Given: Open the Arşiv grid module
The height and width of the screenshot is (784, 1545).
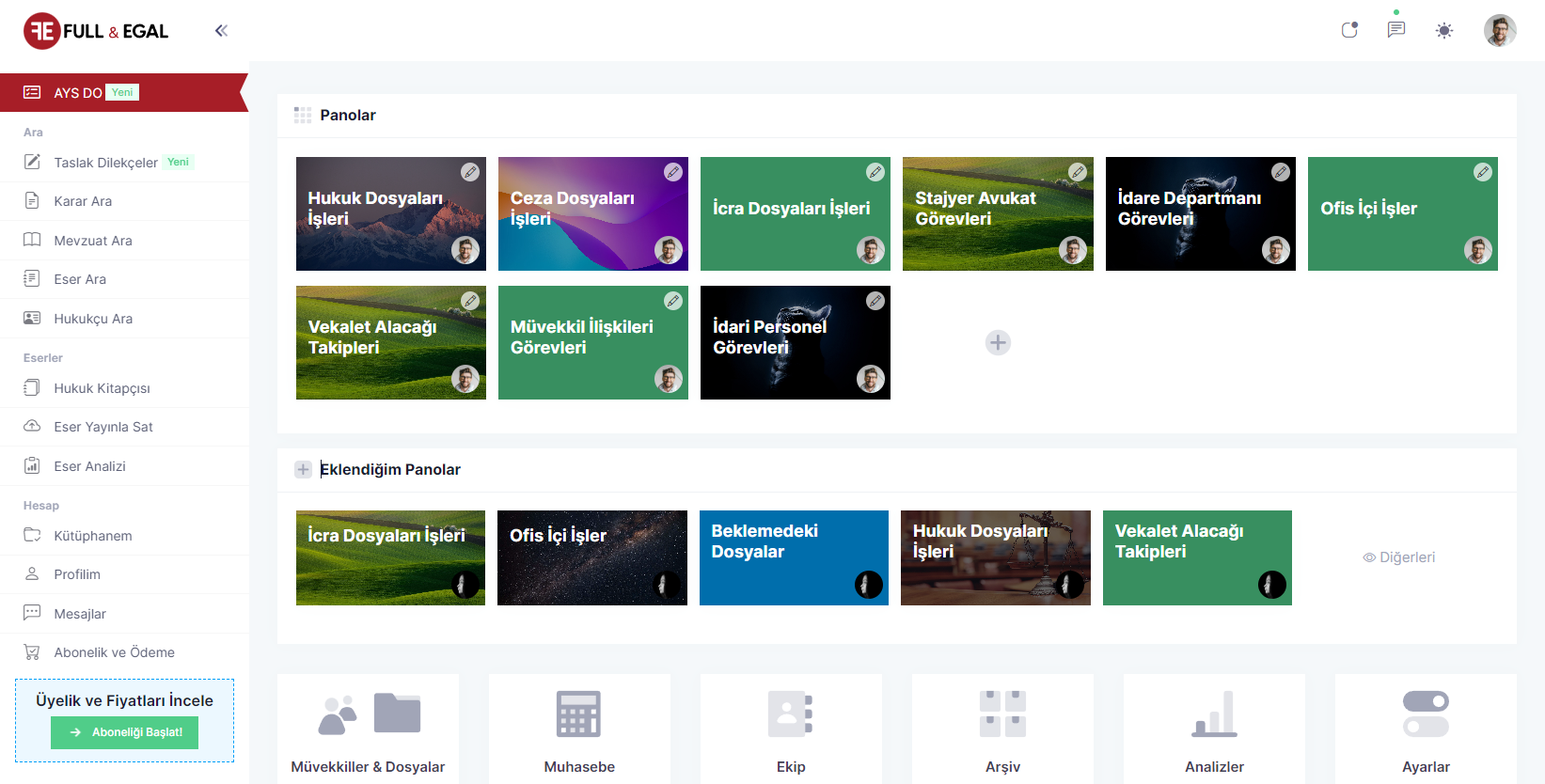Looking at the screenshot, I should [x=1002, y=729].
